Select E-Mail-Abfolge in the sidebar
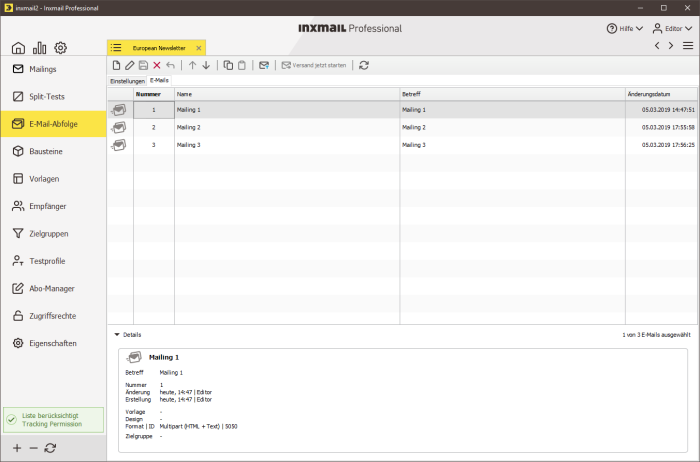This screenshot has width=700, height=462. point(54,124)
